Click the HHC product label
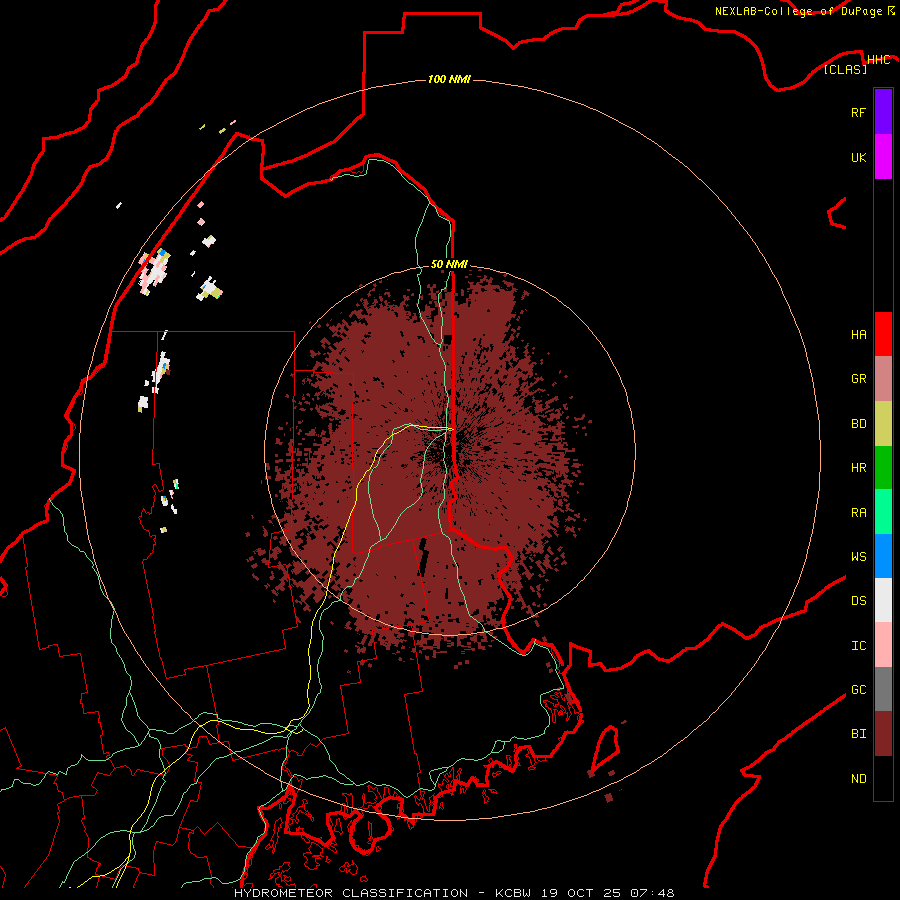 point(878,60)
